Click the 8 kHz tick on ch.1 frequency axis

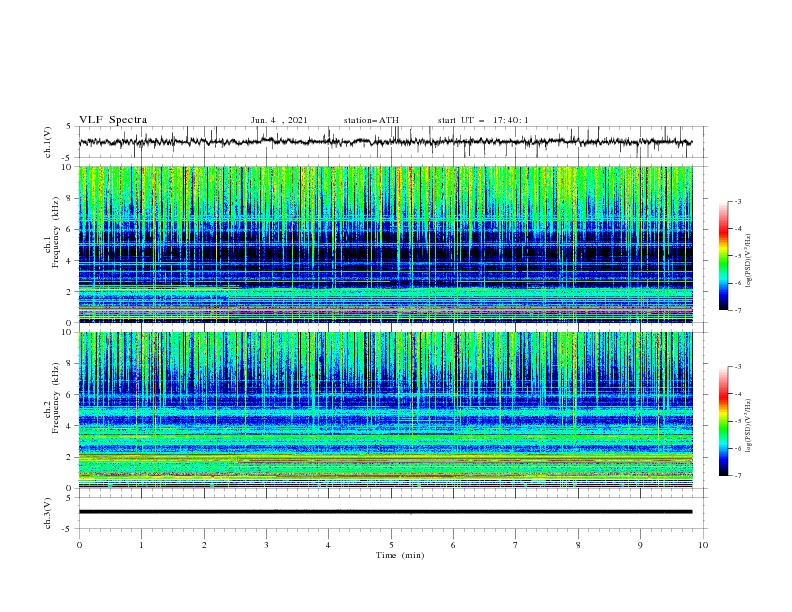[70, 198]
